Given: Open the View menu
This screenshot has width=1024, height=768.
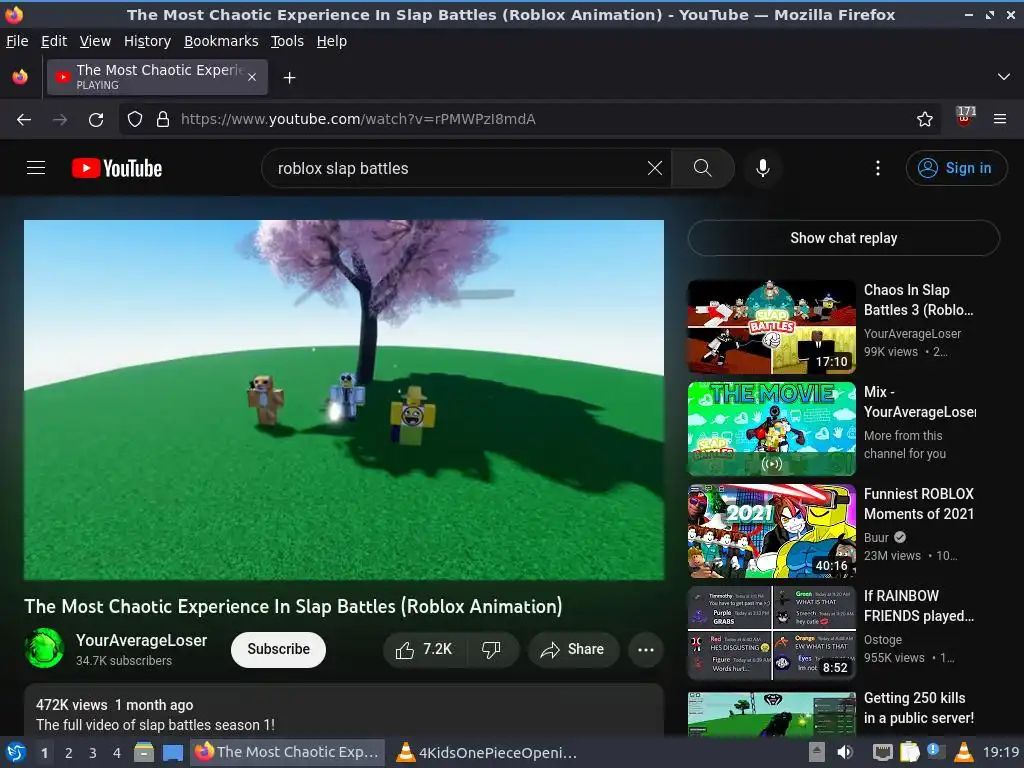Looking at the screenshot, I should pos(95,41).
